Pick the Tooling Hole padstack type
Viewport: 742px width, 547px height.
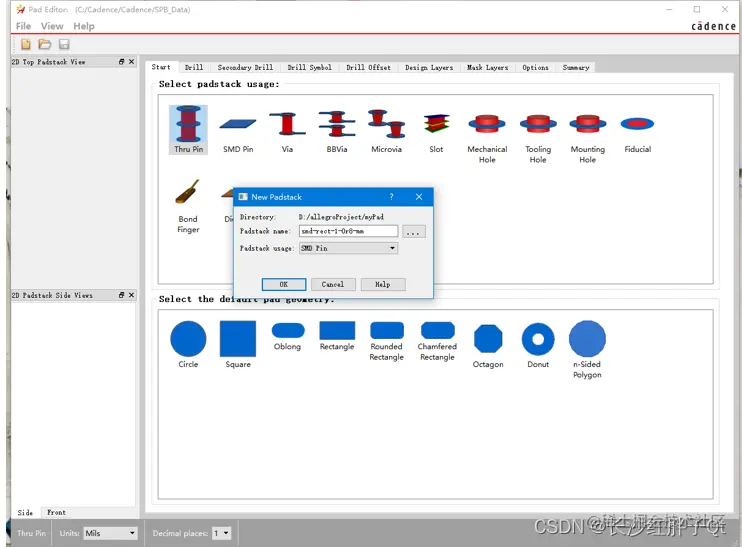(538, 139)
